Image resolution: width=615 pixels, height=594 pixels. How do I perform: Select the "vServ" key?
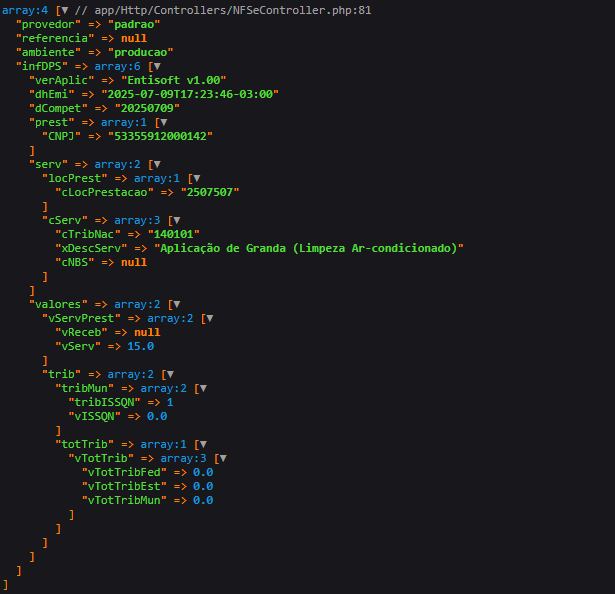(78, 347)
